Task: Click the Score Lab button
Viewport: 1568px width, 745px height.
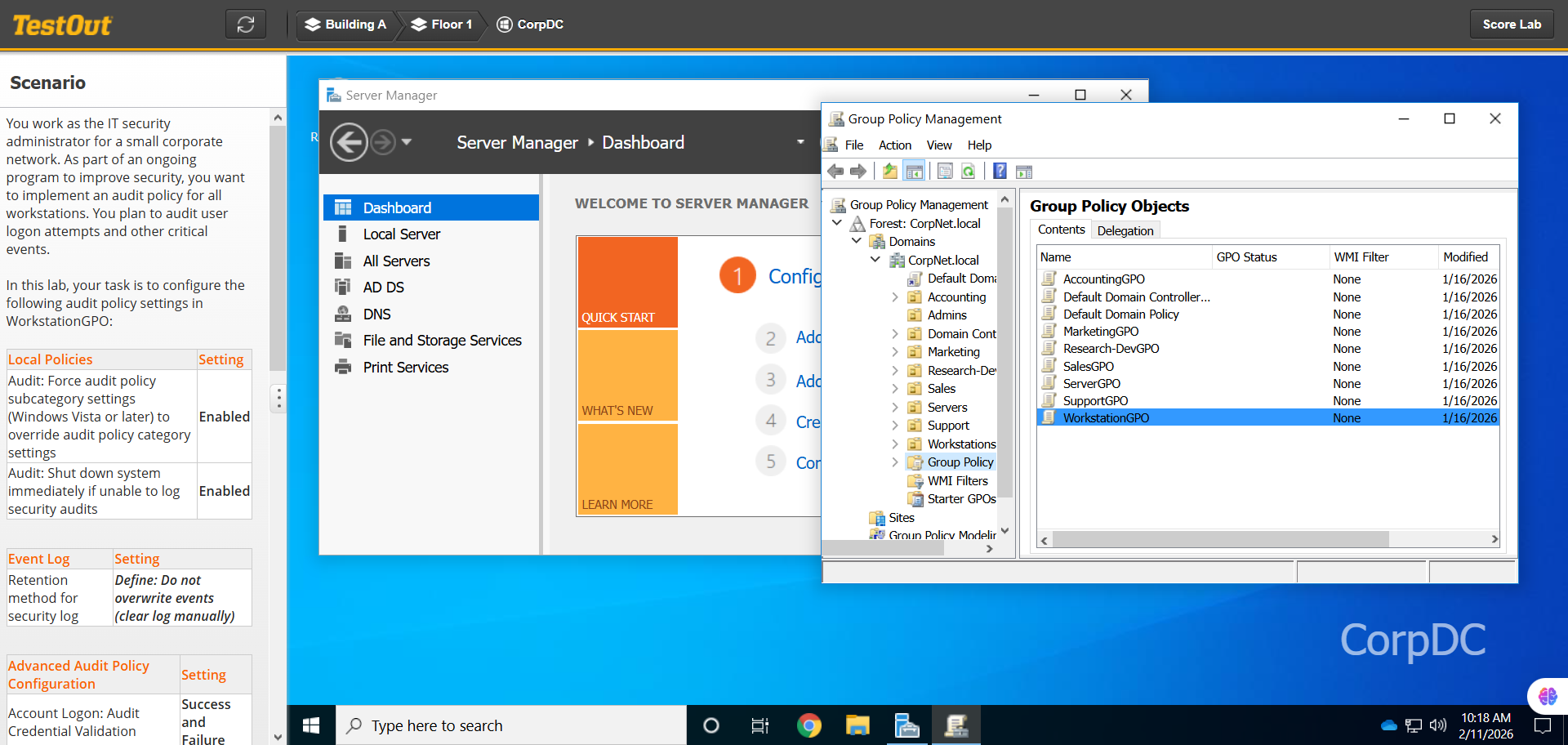Action: [1512, 25]
